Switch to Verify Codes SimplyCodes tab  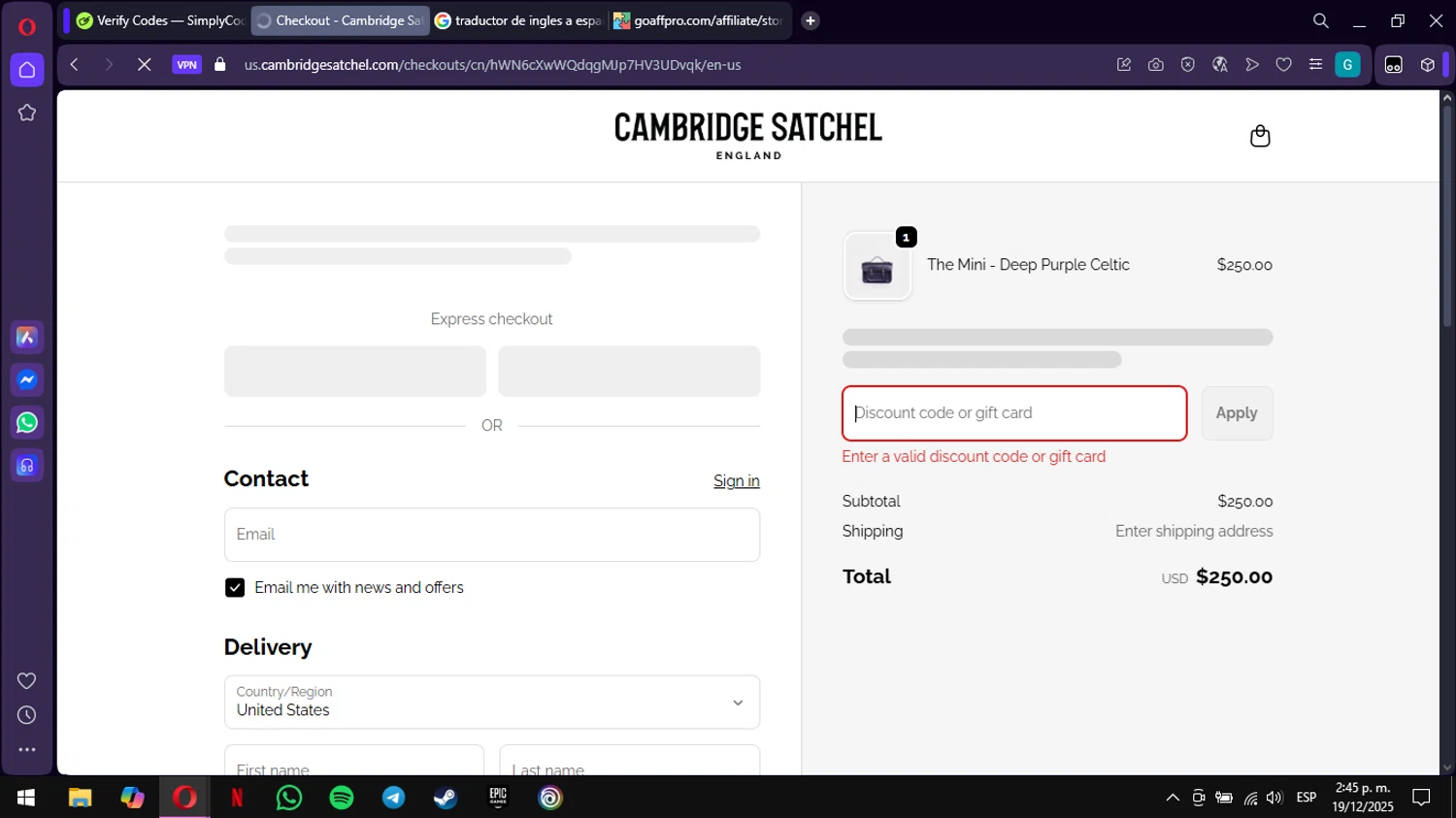[159, 20]
